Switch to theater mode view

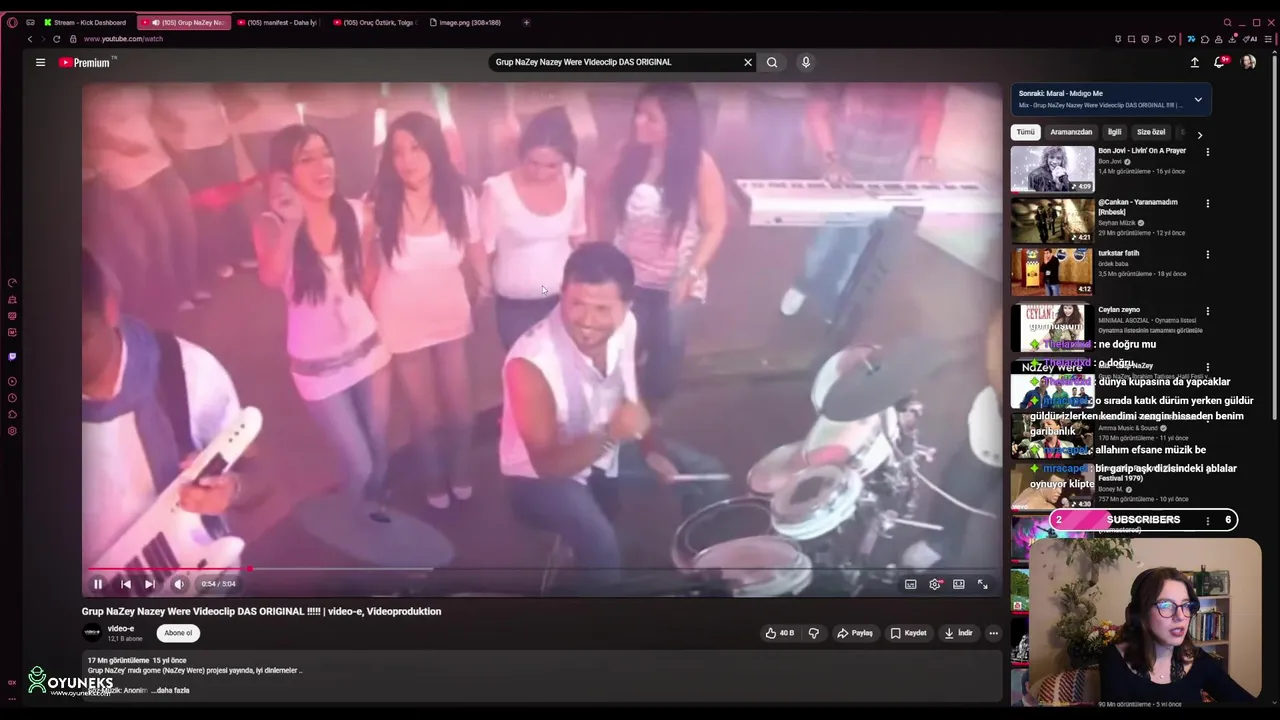[x=959, y=584]
